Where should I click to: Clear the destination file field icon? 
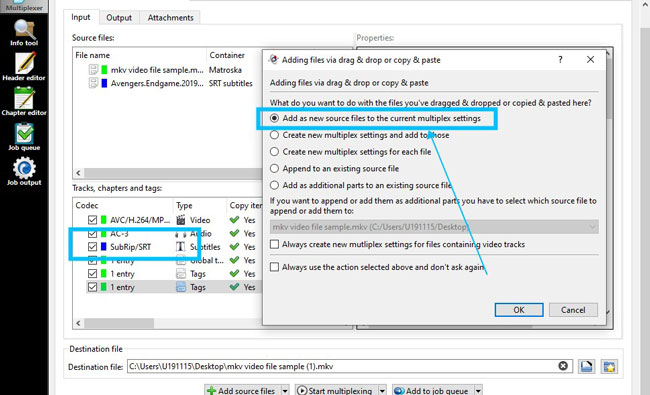click(563, 366)
